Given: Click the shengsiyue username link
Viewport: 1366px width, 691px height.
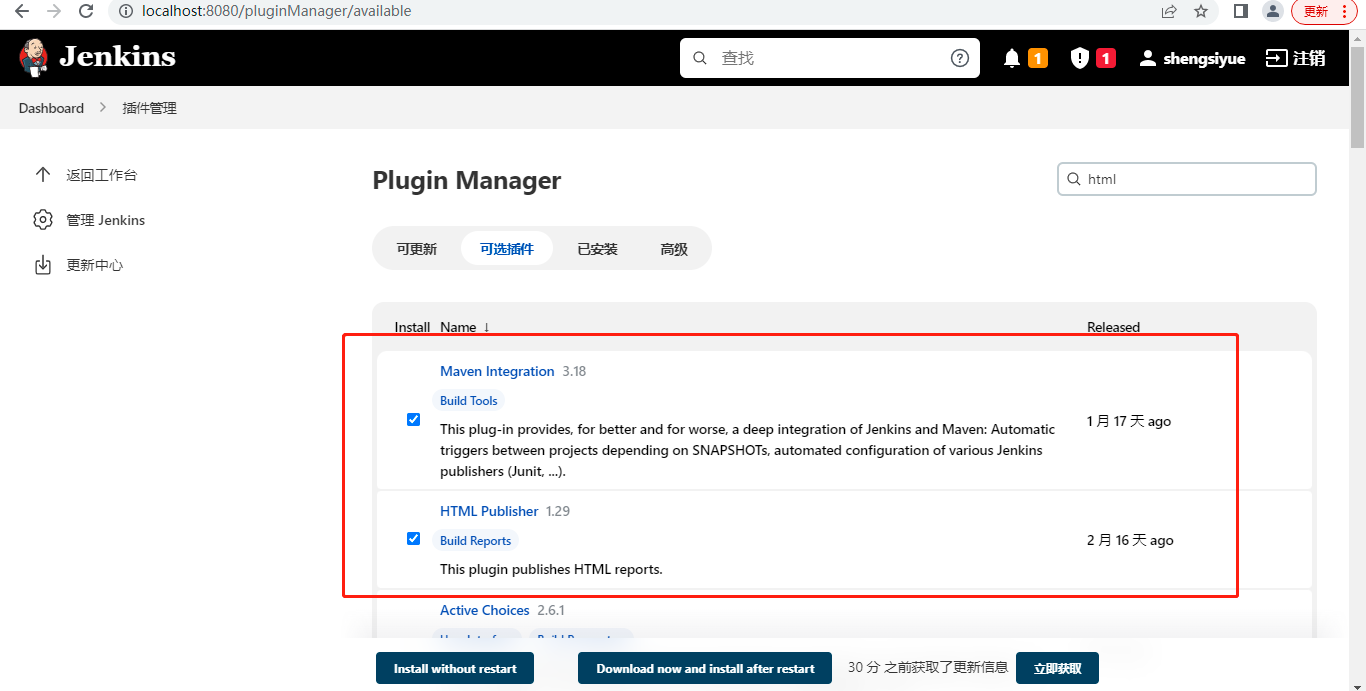Looking at the screenshot, I should click(1204, 58).
